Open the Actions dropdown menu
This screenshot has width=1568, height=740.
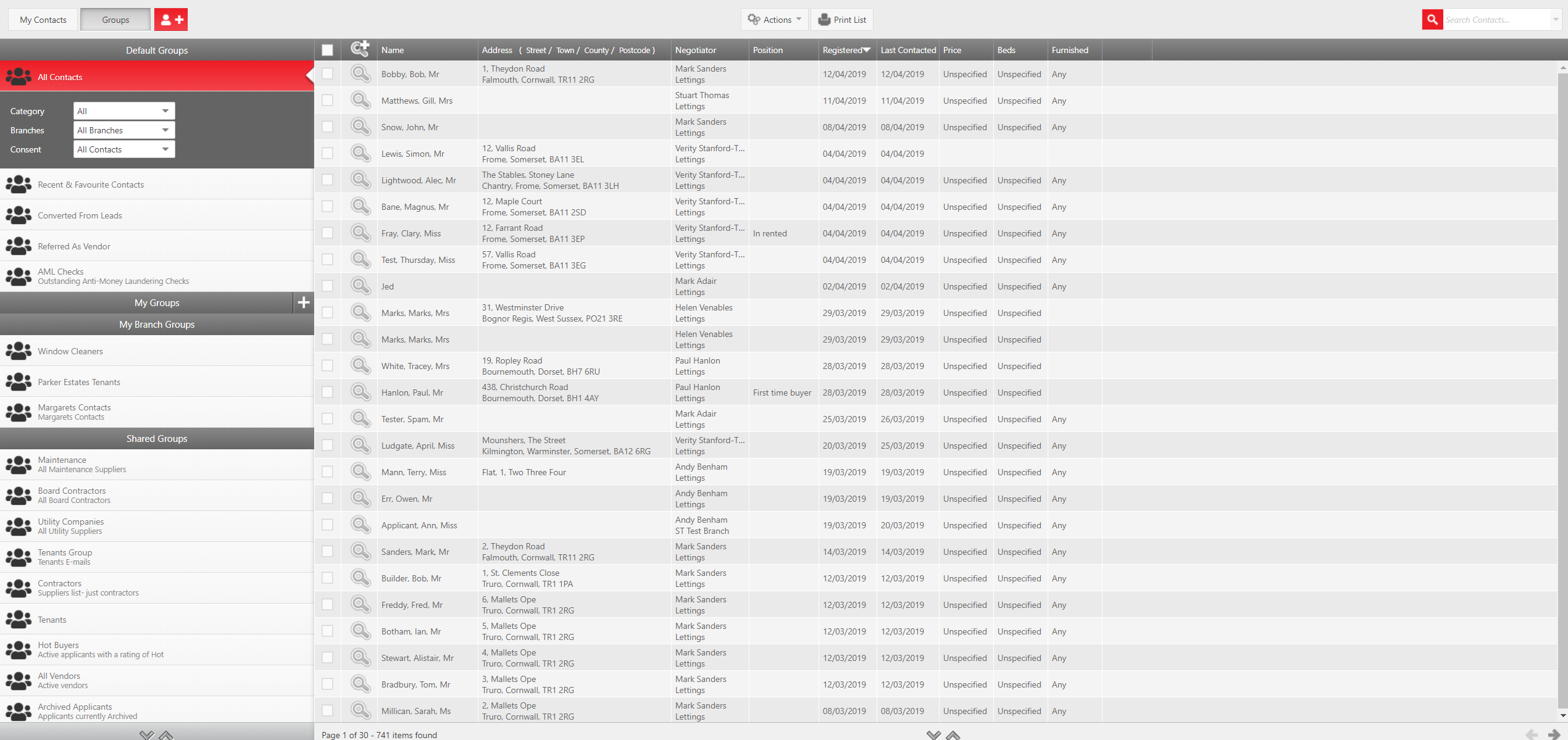click(774, 20)
